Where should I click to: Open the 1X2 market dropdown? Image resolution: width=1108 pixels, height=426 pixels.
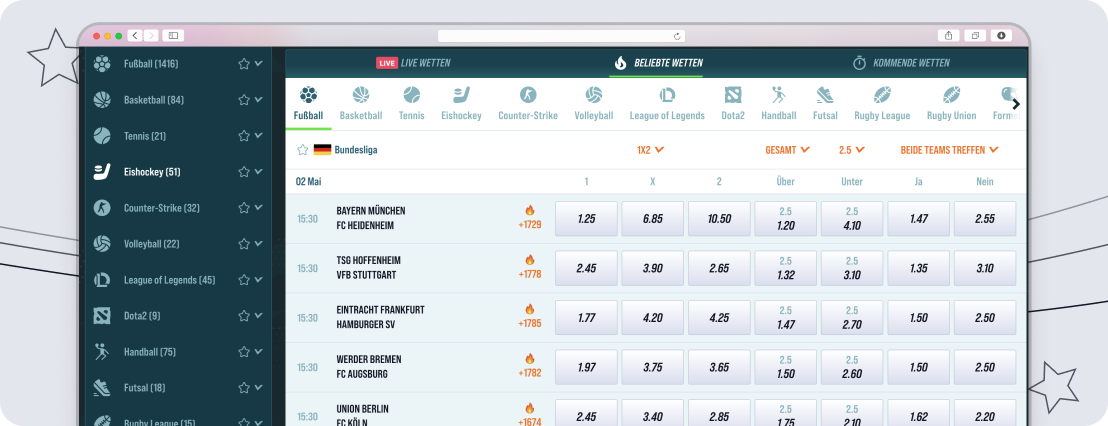click(x=651, y=150)
